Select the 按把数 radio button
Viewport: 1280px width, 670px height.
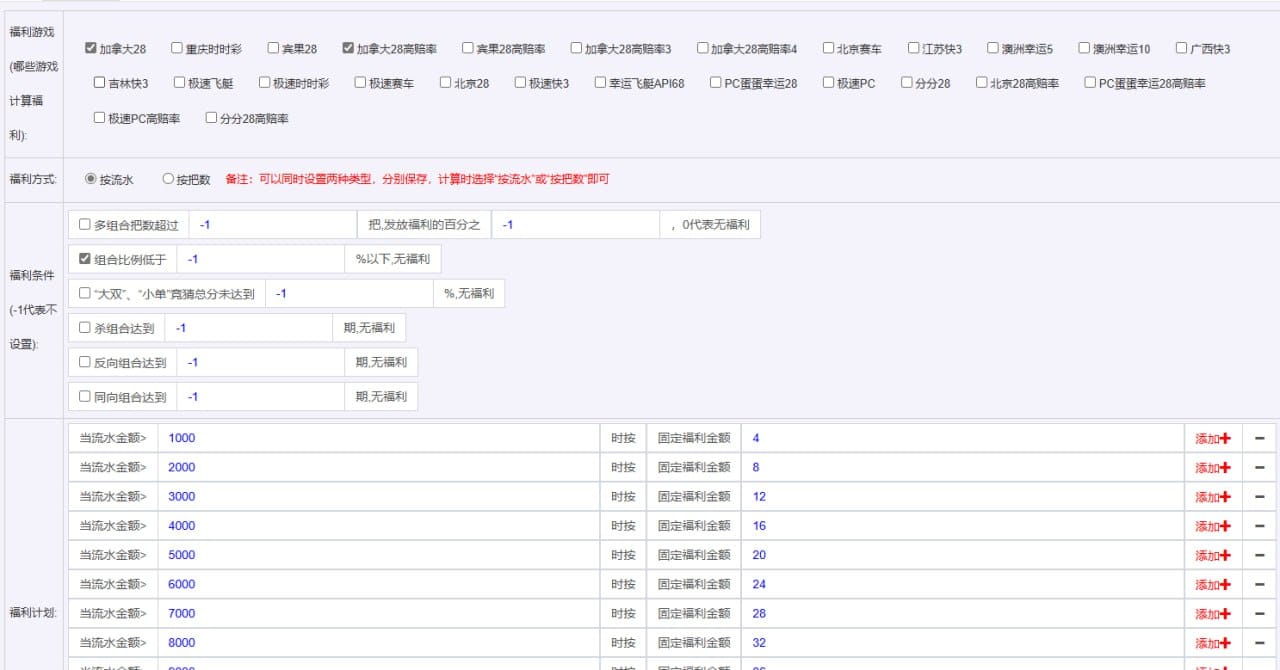tap(168, 179)
